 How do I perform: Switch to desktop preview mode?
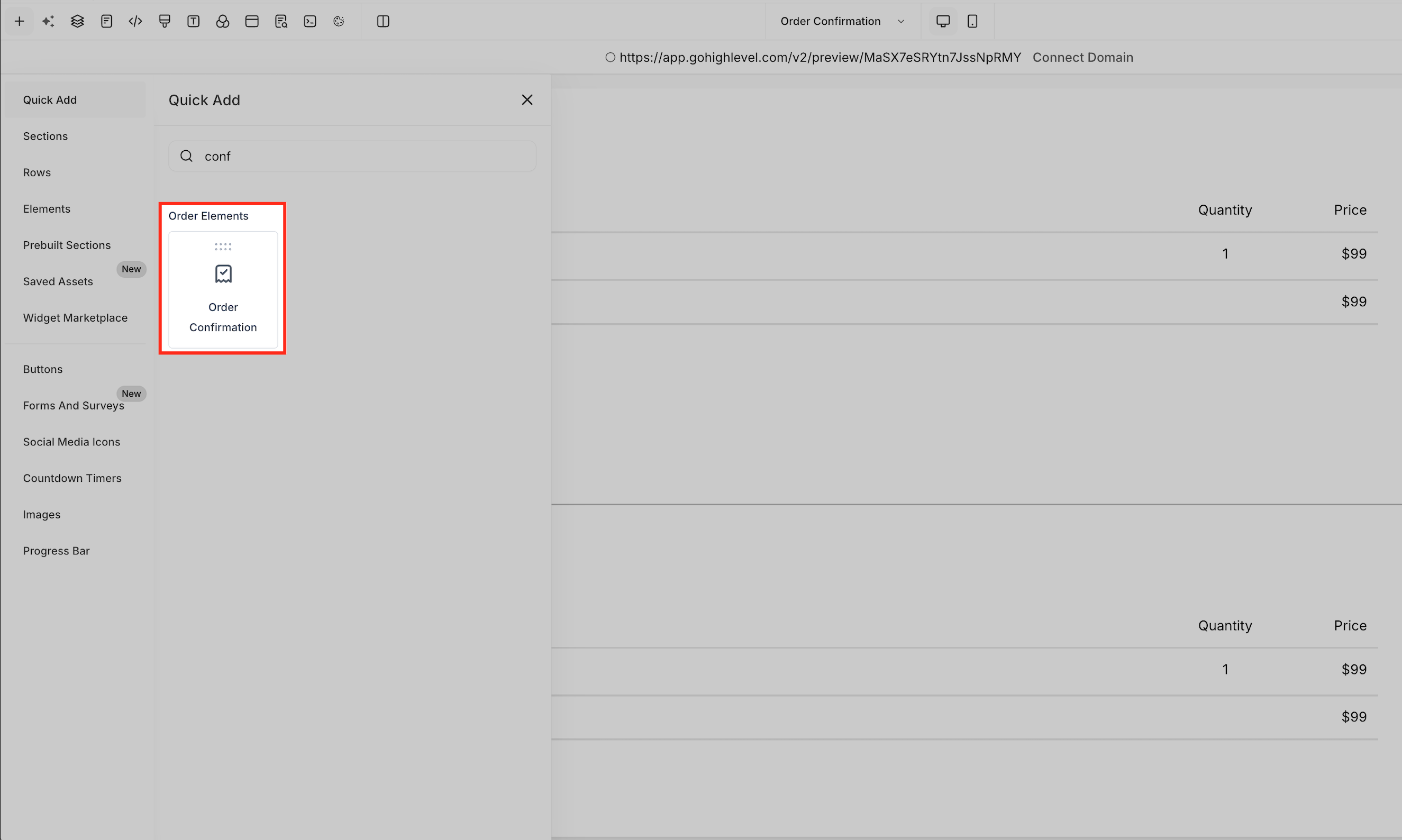[x=943, y=22]
